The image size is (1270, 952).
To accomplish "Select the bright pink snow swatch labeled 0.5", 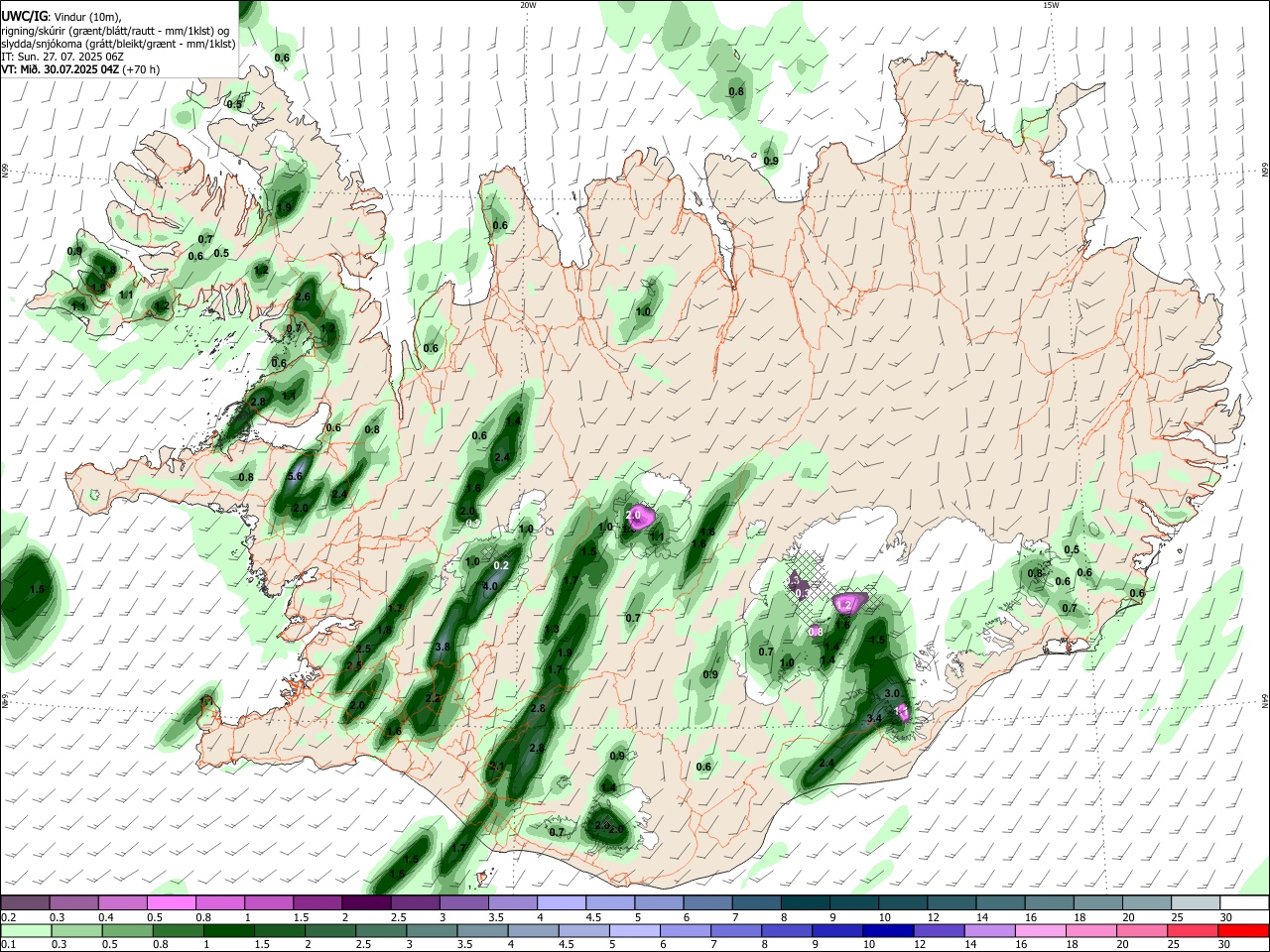I will pyautogui.click(x=172, y=903).
